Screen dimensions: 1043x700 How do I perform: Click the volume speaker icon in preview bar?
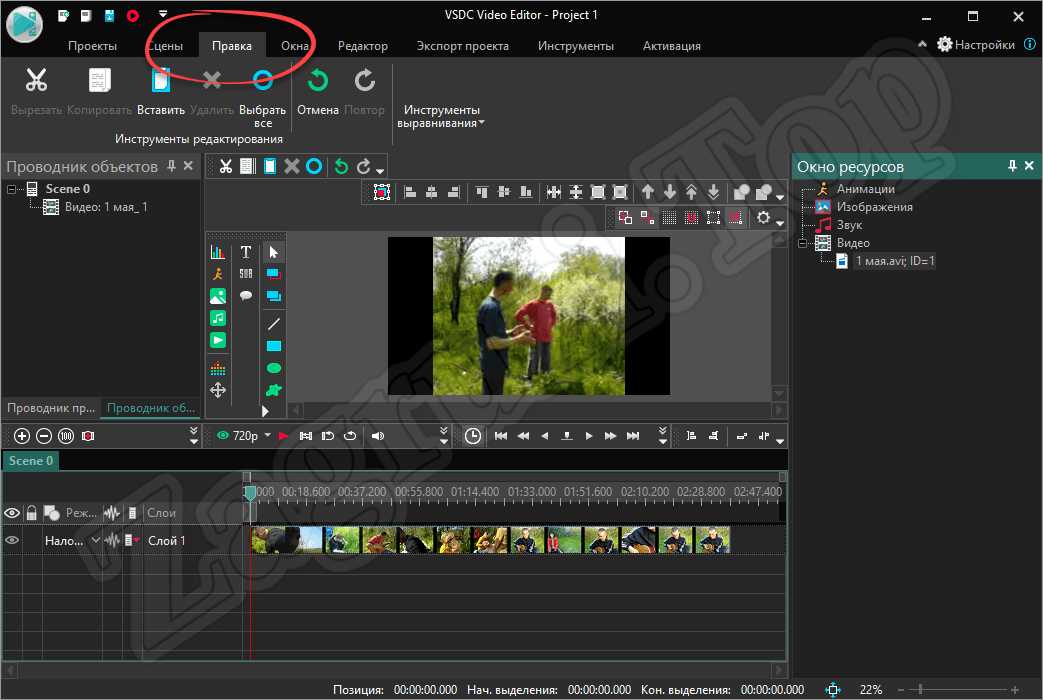pos(377,436)
